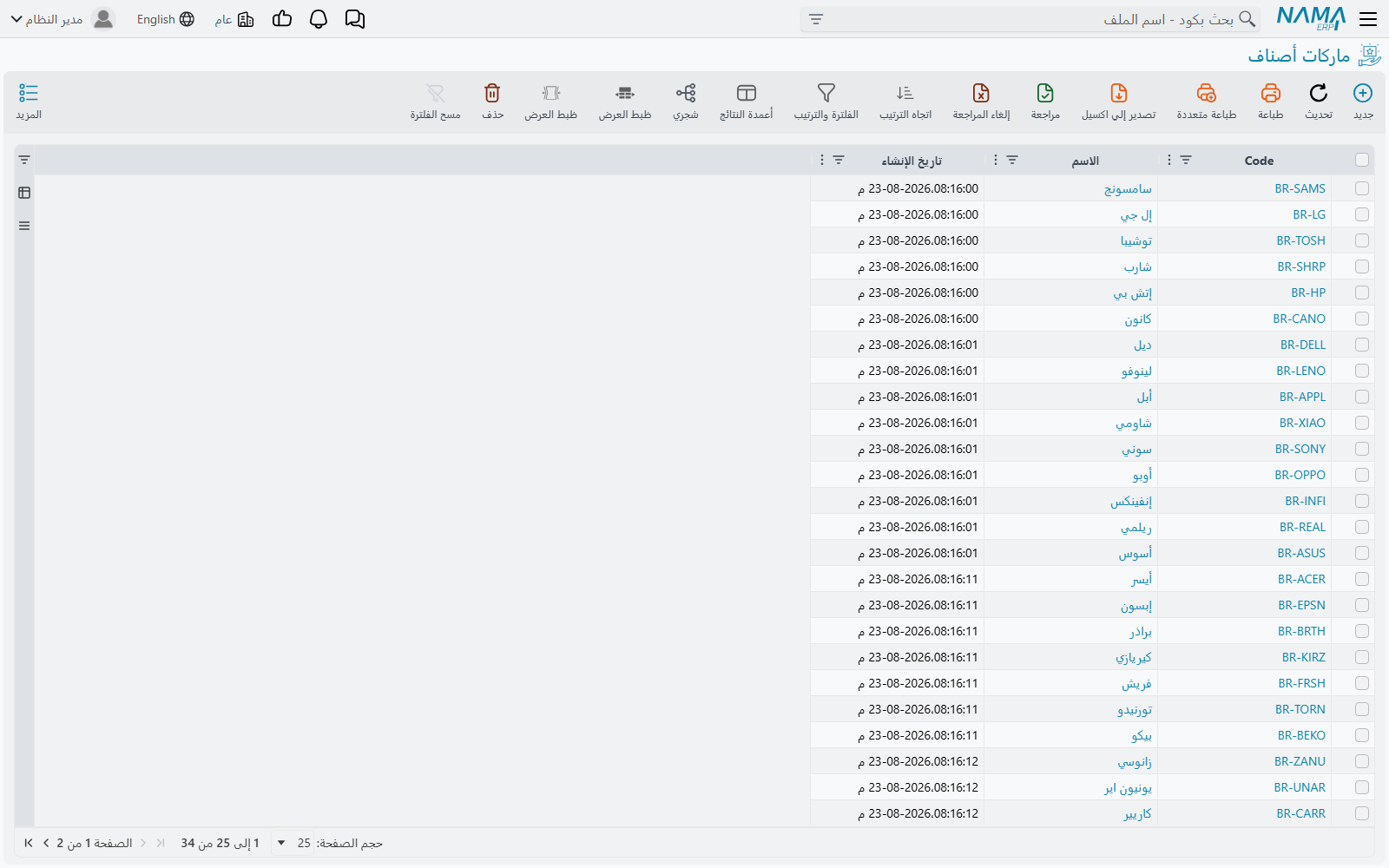Switch interface language to English
The height and width of the screenshot is (868, 1389).
165,19
